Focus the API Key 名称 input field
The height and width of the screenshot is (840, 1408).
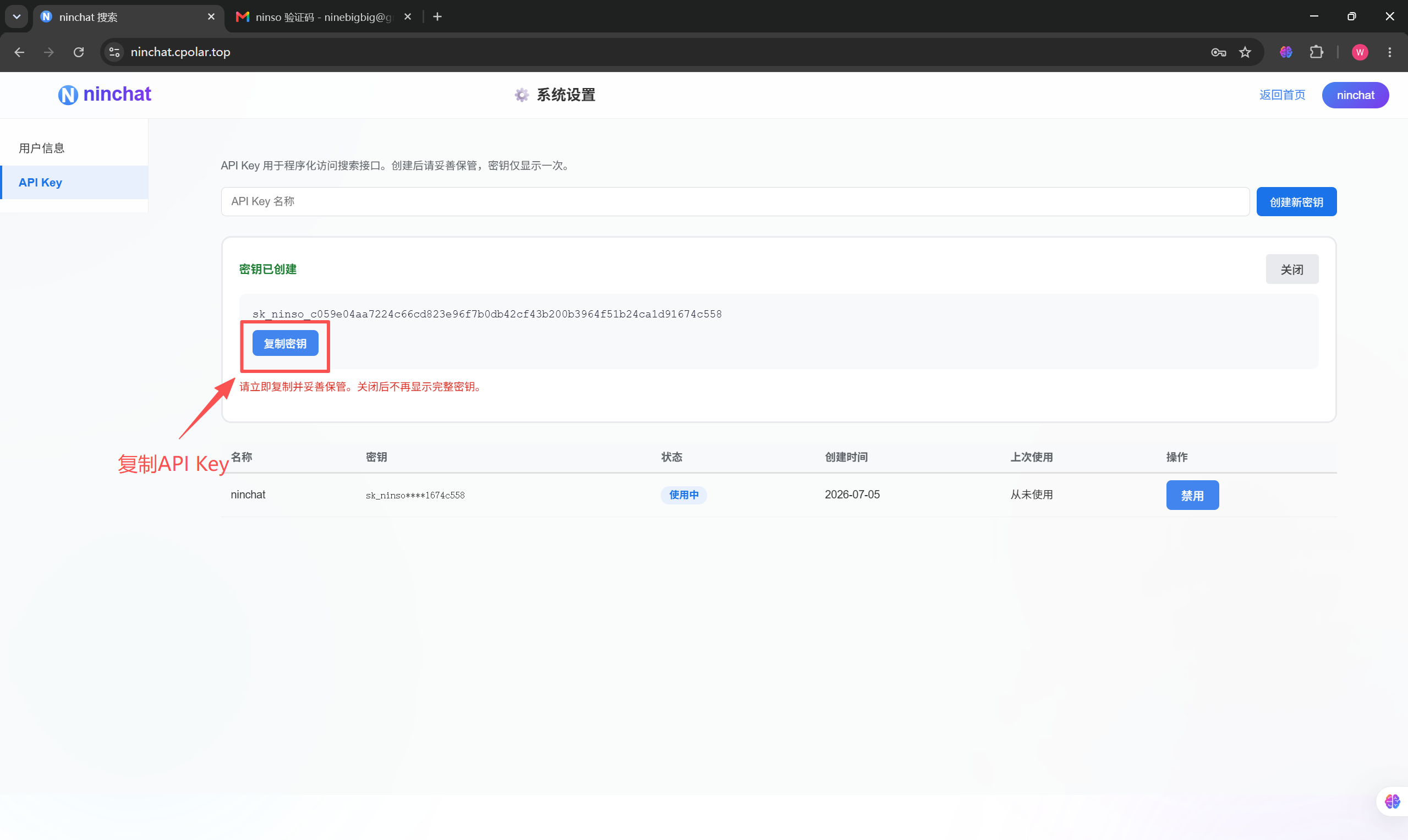tap(735, 201)
